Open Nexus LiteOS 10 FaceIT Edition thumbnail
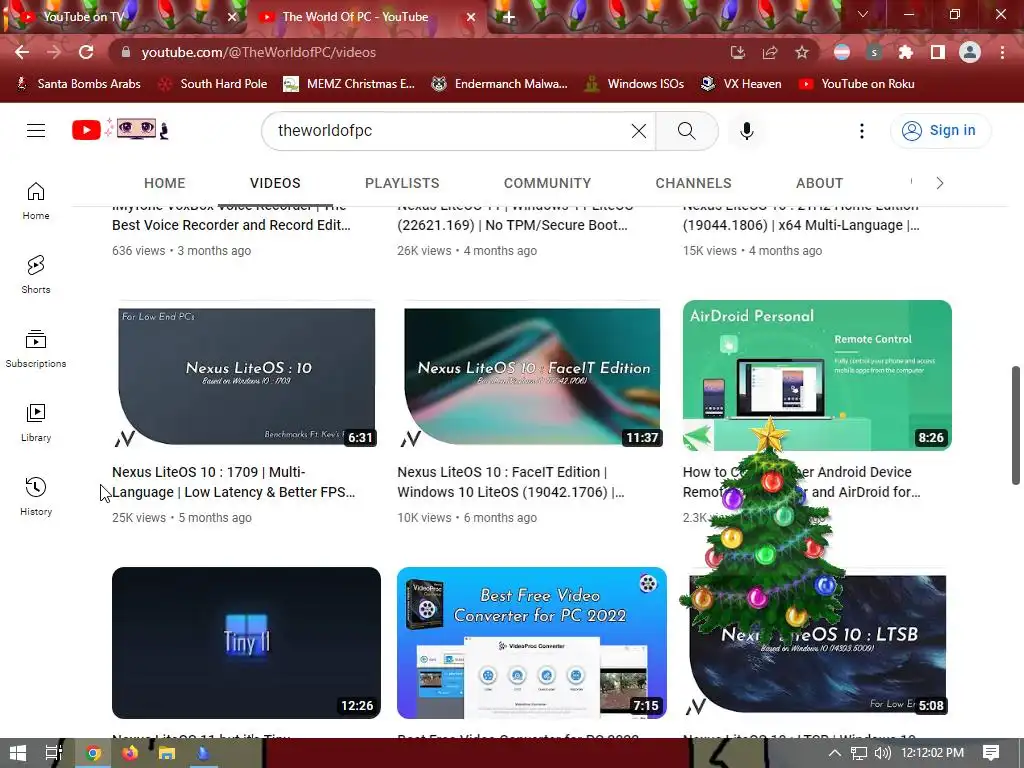 (532, 376)
